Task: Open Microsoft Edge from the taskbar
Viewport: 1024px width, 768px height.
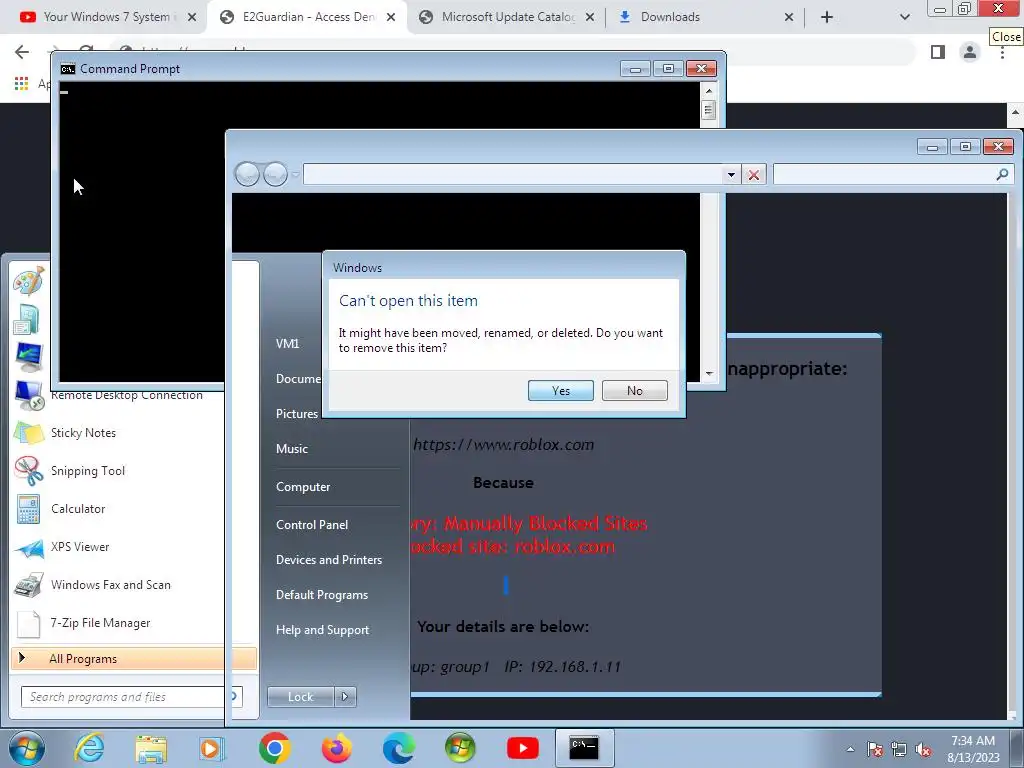Action: point(398,748)
